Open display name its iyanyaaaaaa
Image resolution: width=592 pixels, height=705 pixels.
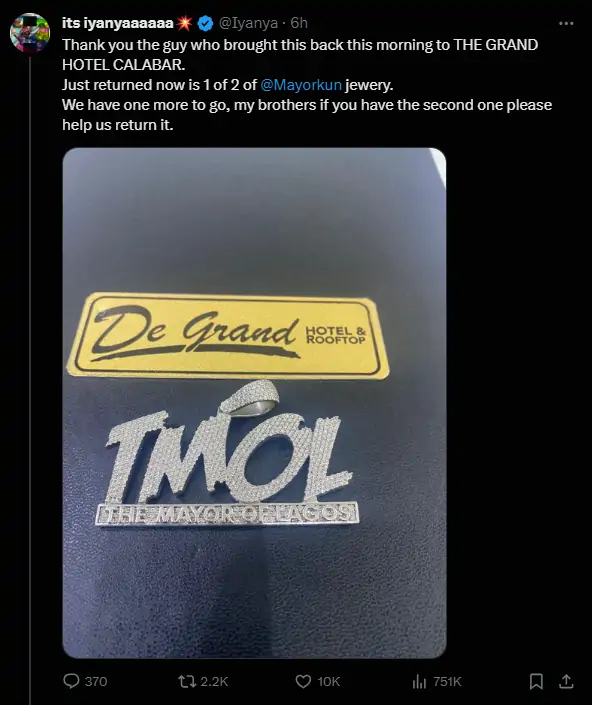tap(118, 23)
